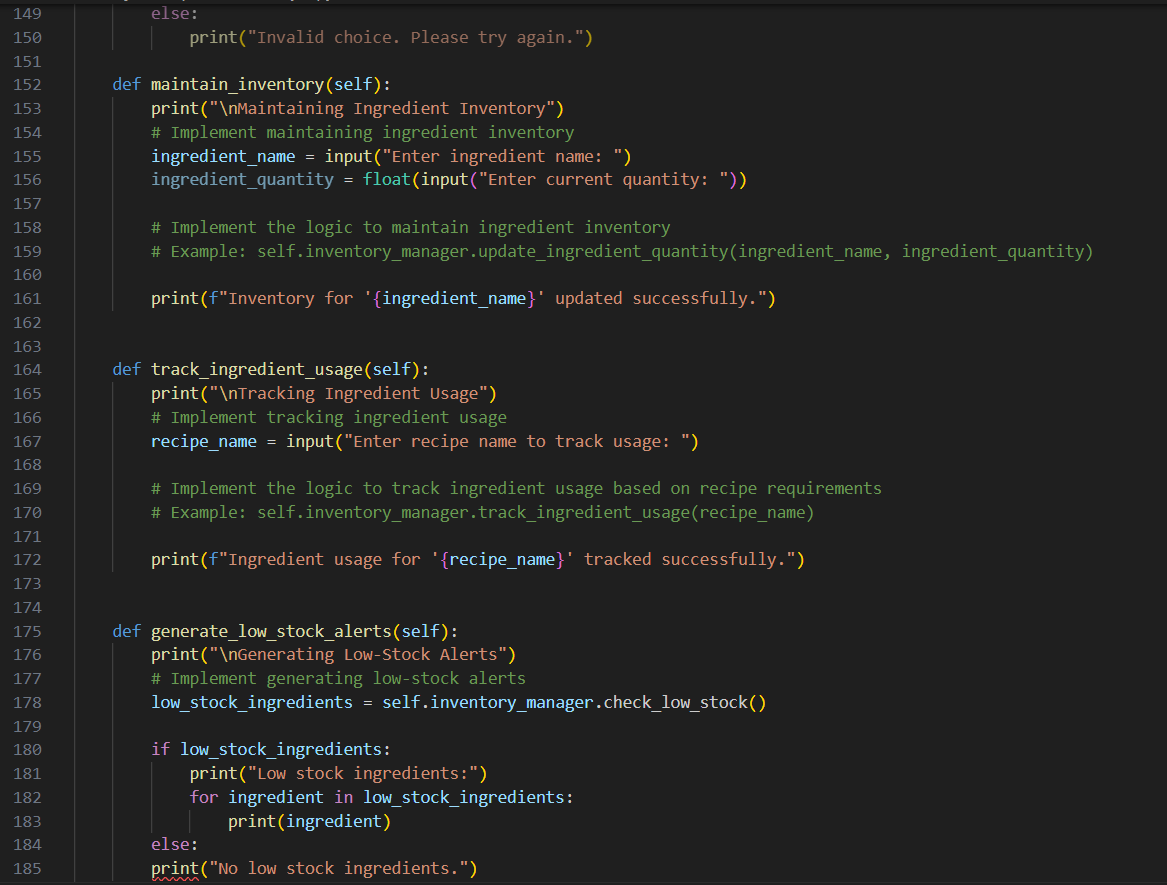
Task: Click the red-underlined print on line 185
Action: tap(175, 869)
